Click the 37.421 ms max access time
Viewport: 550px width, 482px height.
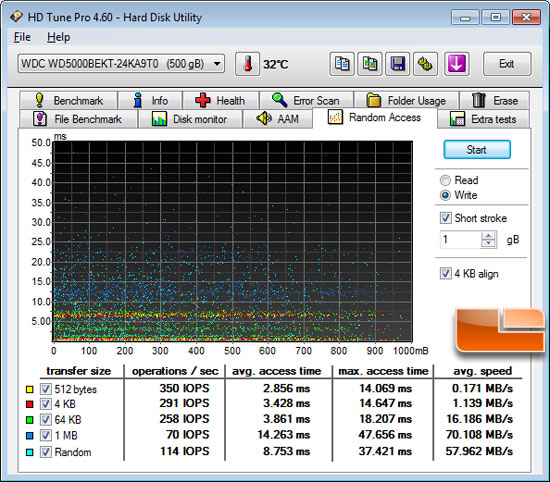pos(385,451)
